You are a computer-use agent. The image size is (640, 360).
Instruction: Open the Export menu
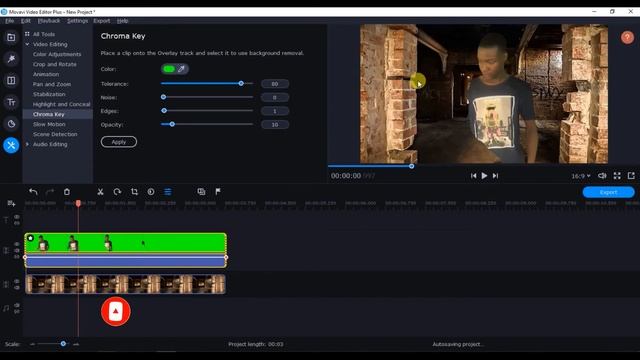[x=102, y=21]
